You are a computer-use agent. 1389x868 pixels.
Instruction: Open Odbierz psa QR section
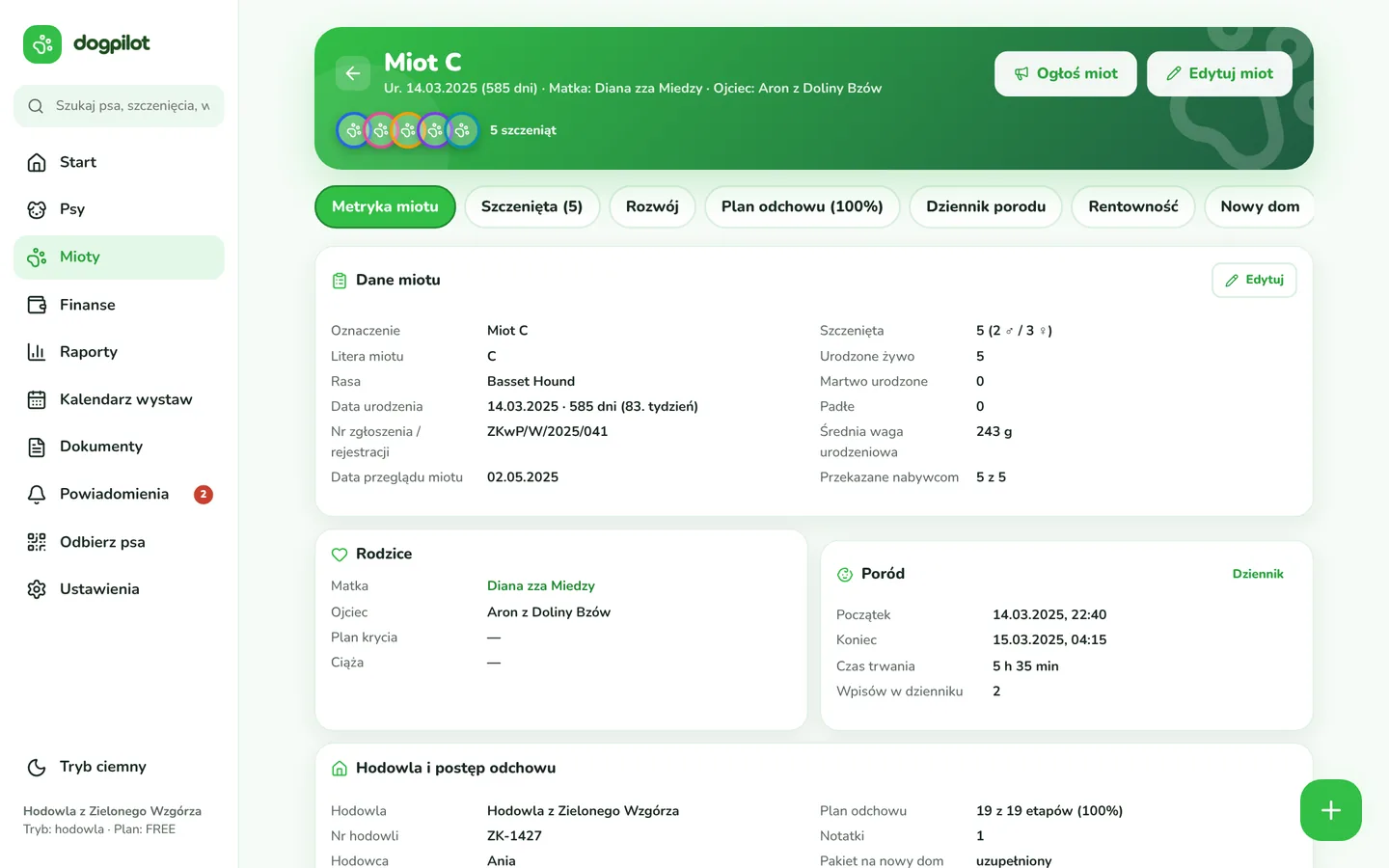point(119,542)
